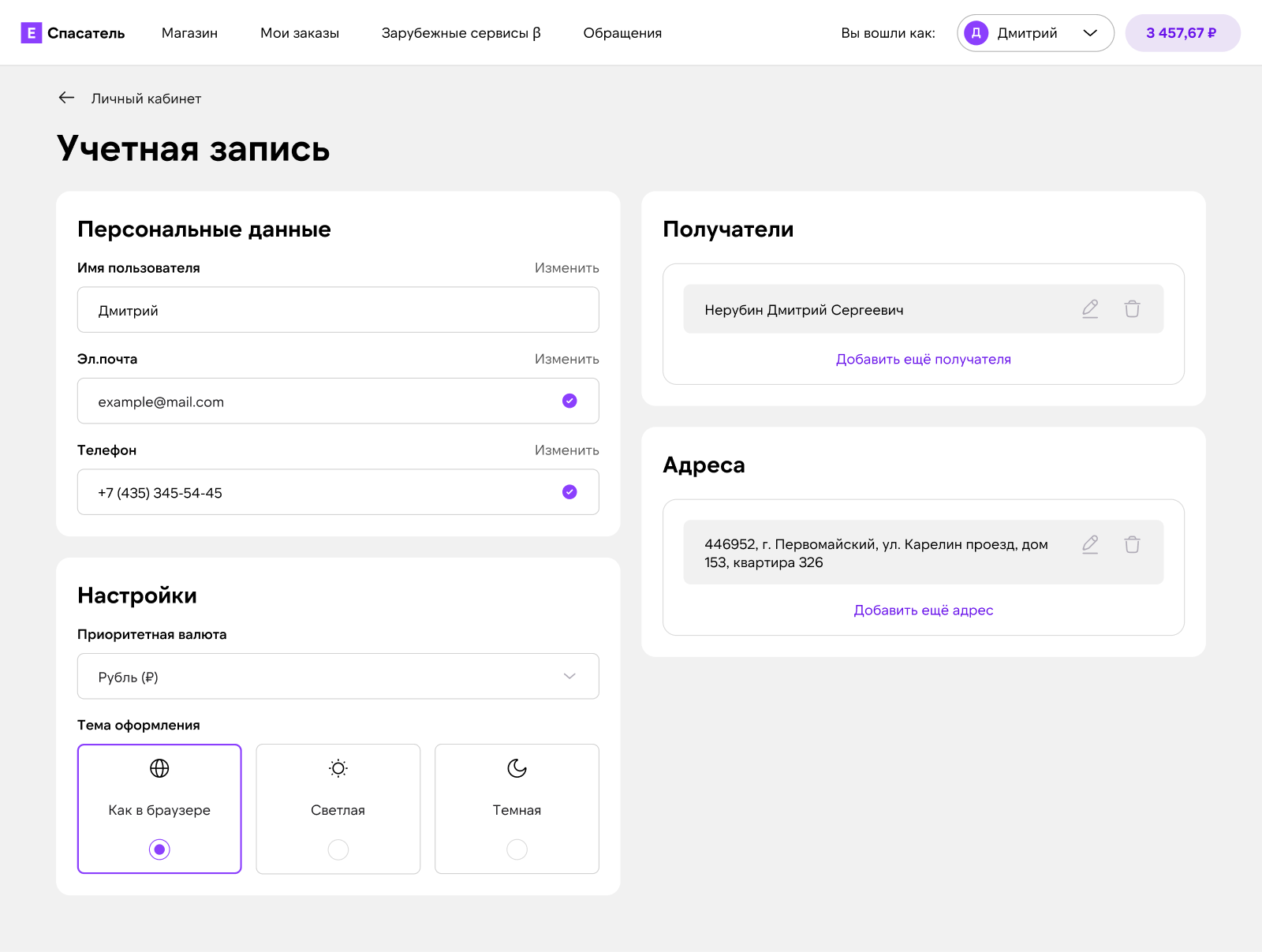Click the chevron in currency select
Screen dimensions: 1262x952
coord(569,676)
